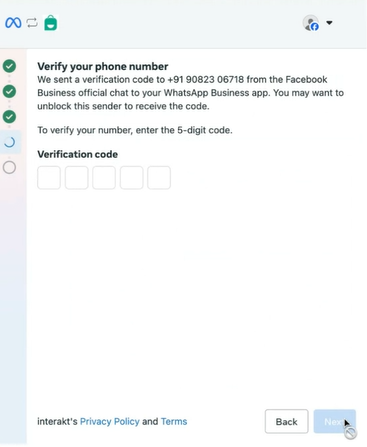Viewport: 367px width, 447px height.
Task: Open interakt's Privacy Policy link
Action: pos(110,422)
